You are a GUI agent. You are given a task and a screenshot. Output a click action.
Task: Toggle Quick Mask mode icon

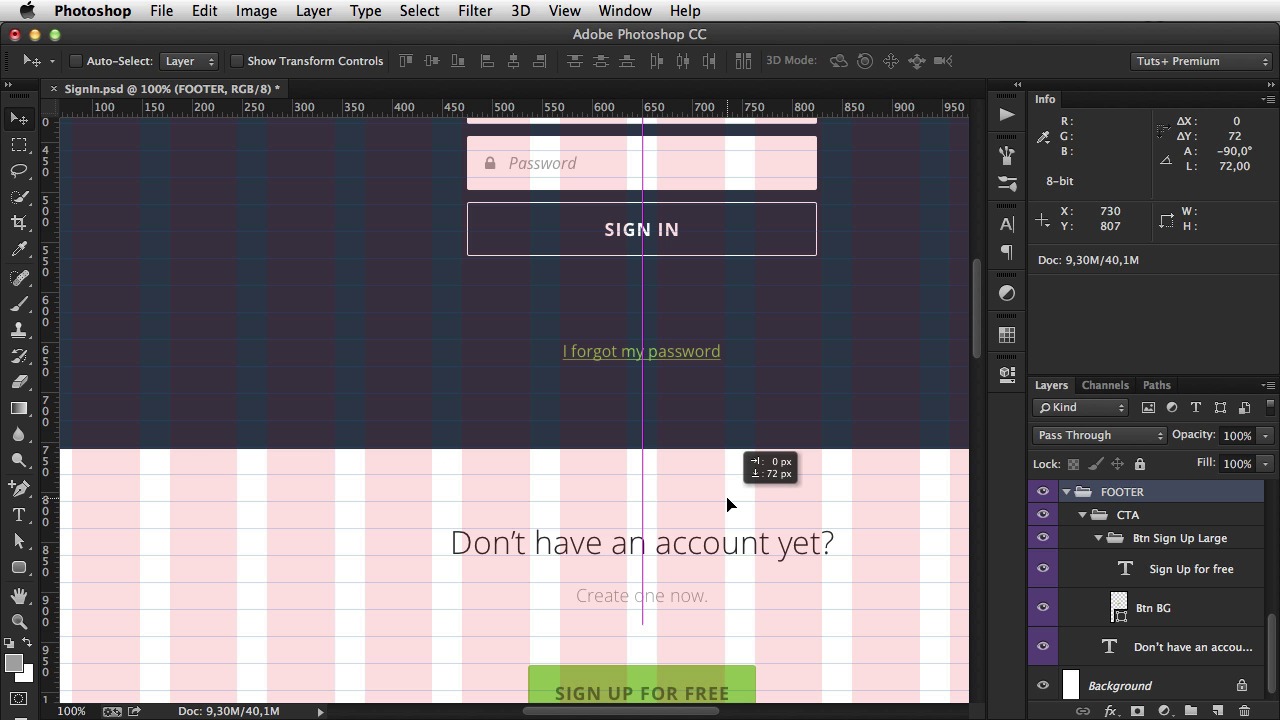[x=19, y=699]
